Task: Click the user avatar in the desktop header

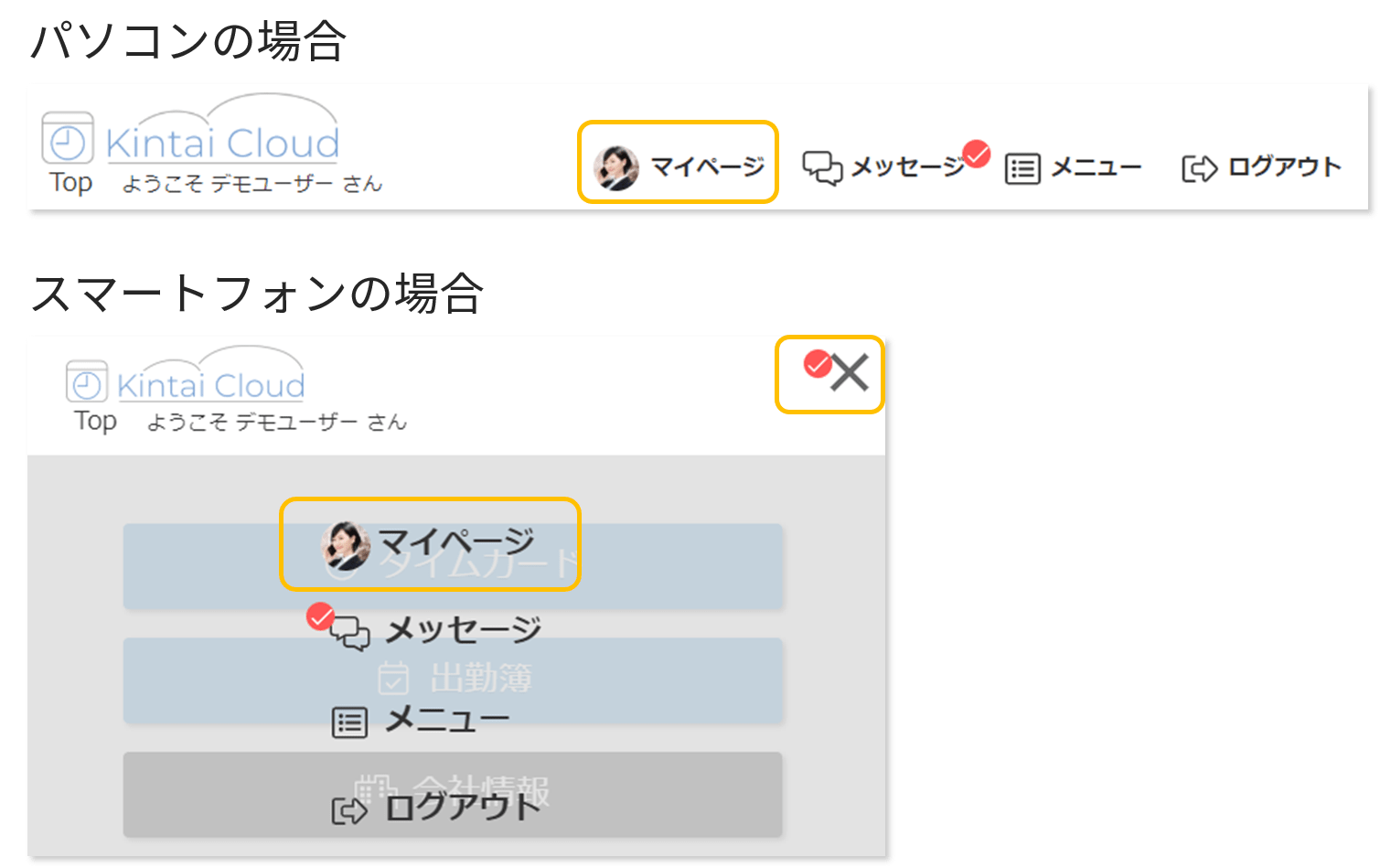Action: click(x=616, y=166)
